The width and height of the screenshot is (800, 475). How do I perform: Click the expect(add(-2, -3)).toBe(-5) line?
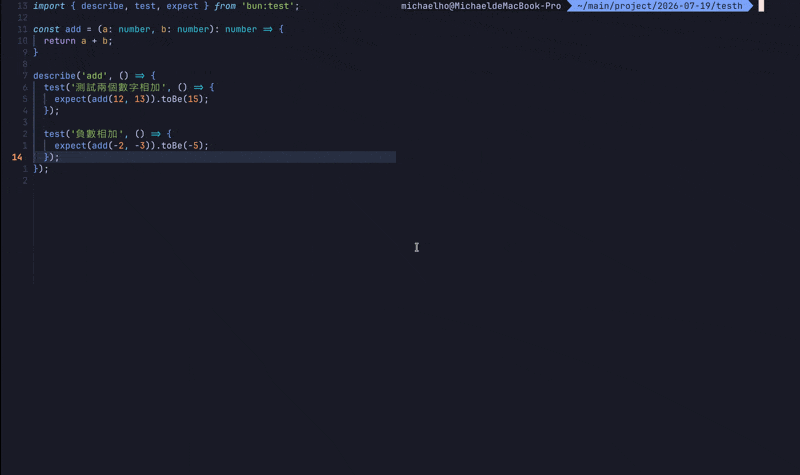click(132, 145)
